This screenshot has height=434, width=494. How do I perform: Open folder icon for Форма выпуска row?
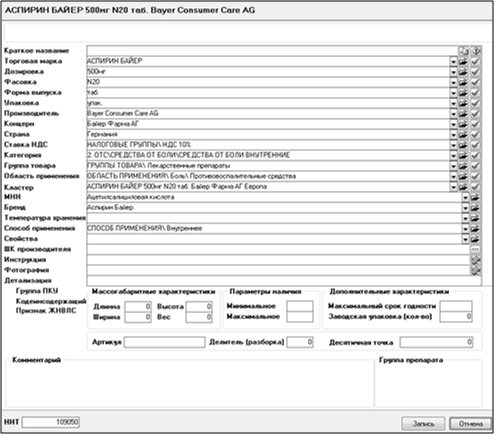(463, 93)
